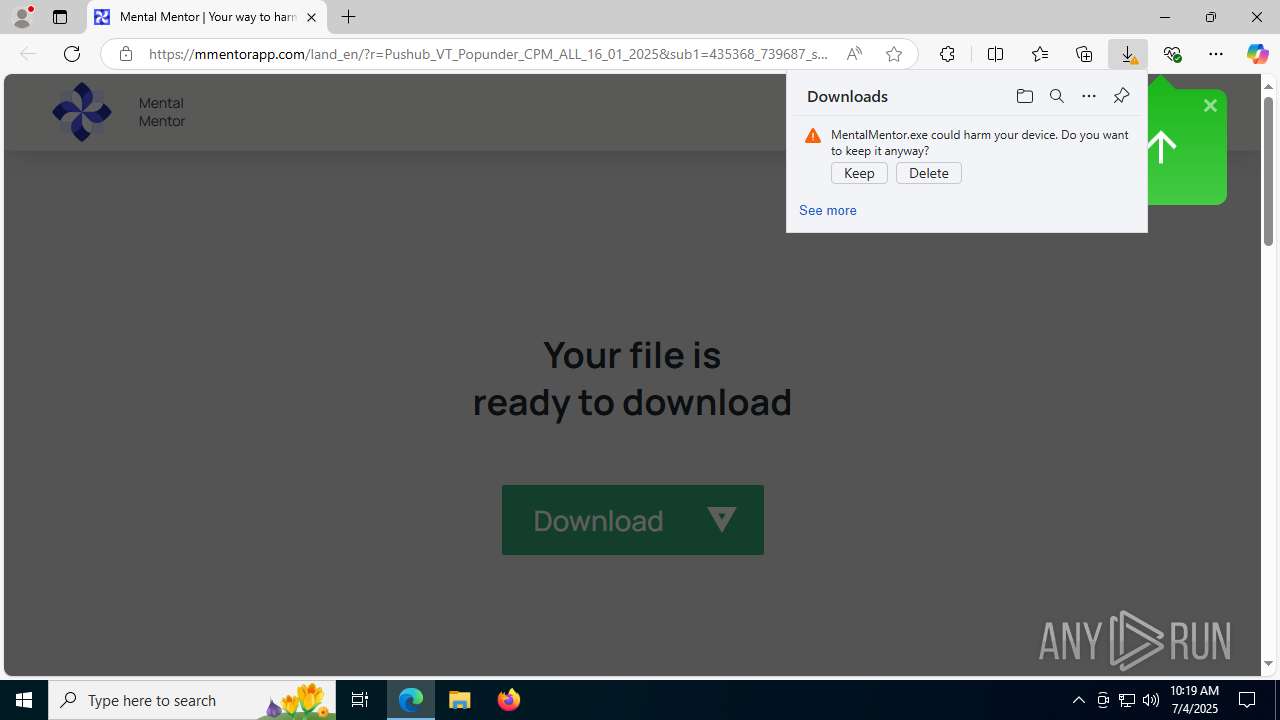Search downloads with magnifier icon
This screenshot has height=720, width=1280.
coord(1056,96)
